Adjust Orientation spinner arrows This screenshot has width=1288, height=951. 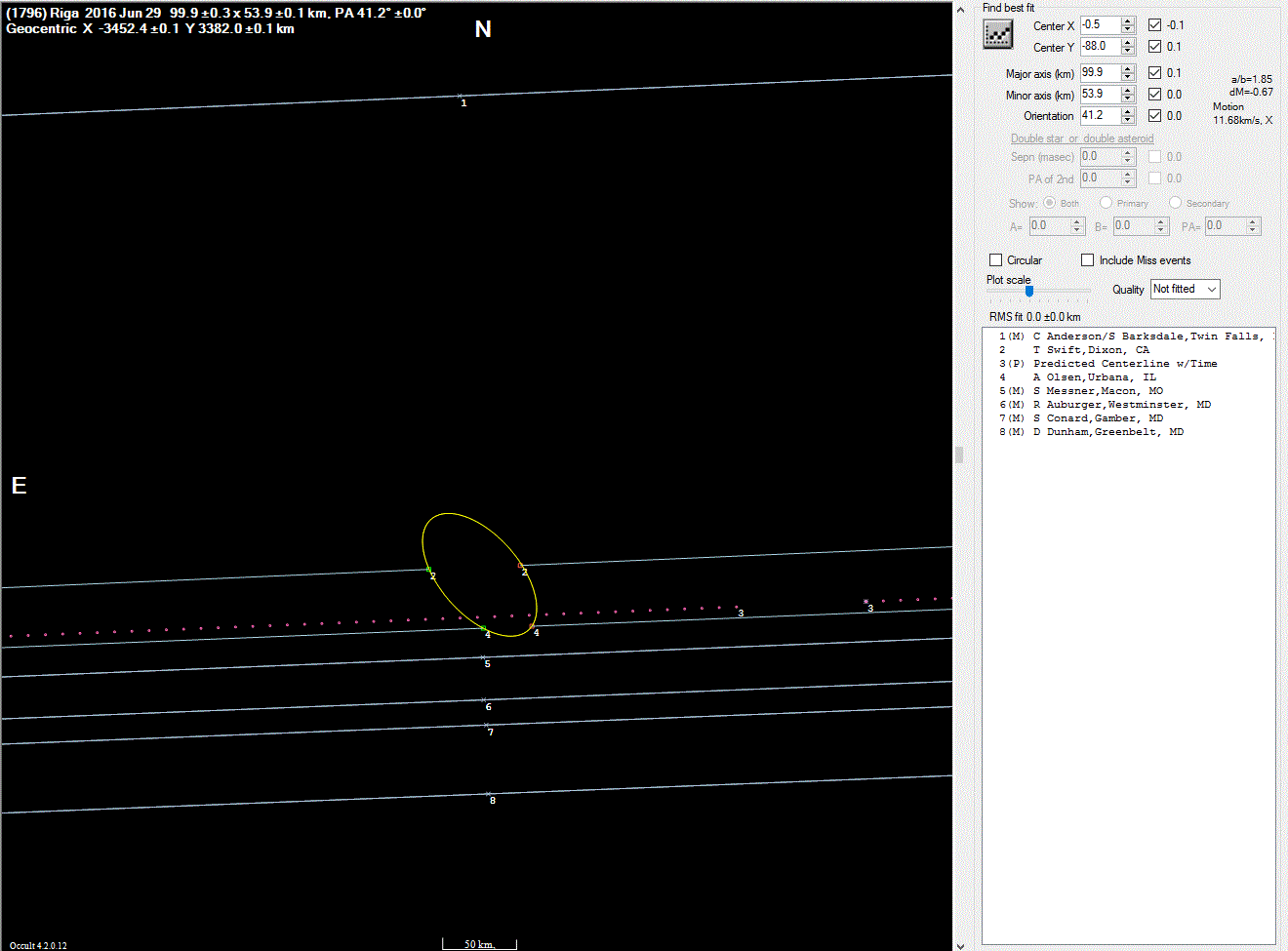click(1128, 116)
